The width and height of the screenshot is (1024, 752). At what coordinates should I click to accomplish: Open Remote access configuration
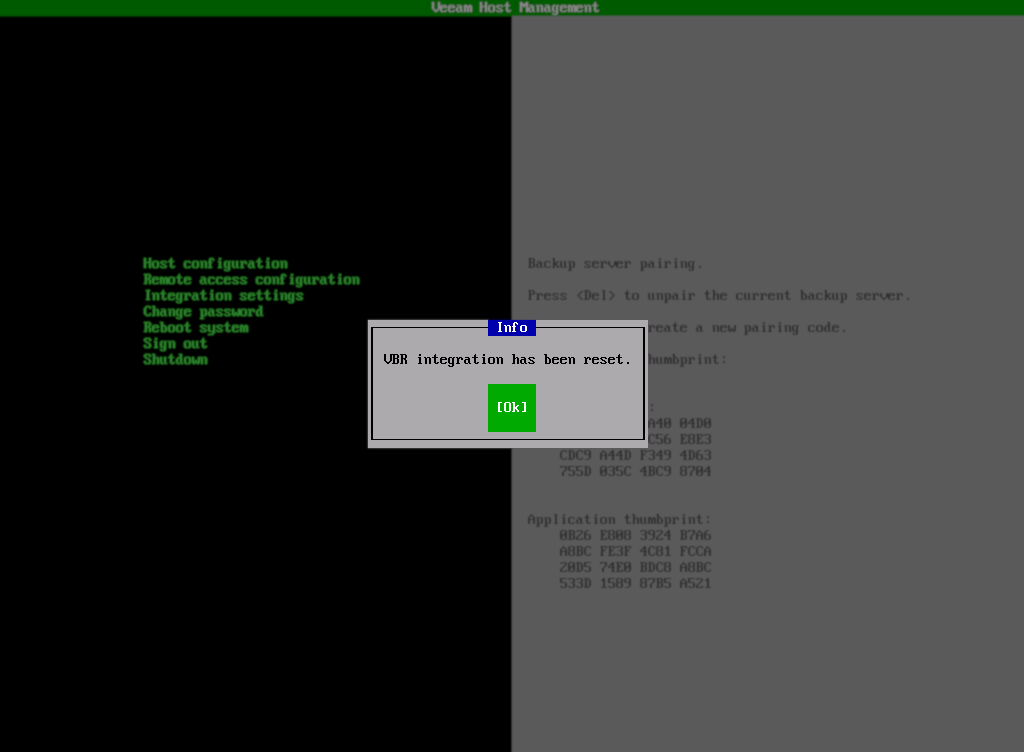(x=252, y=279)
